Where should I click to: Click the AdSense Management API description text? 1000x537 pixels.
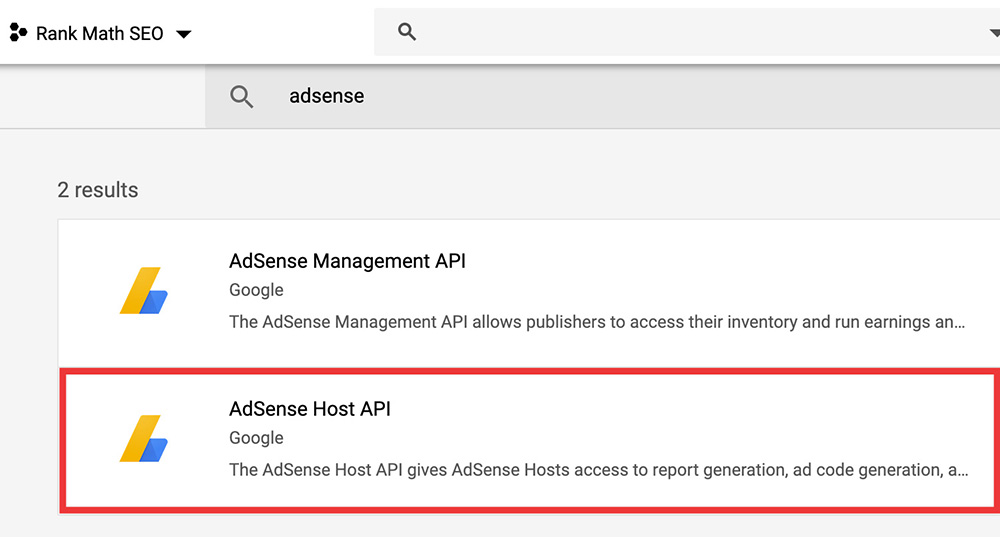[596, 322]
